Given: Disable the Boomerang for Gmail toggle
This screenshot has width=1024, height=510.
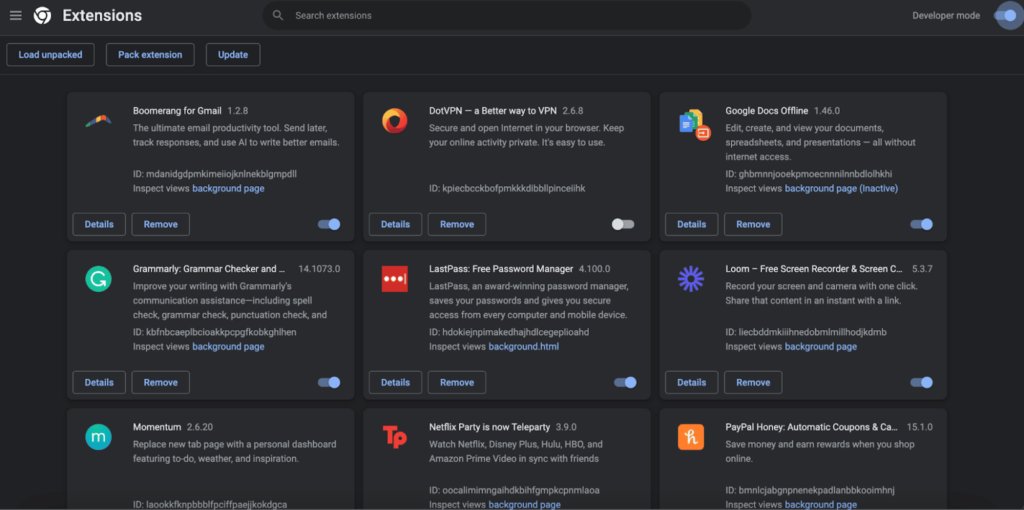Looking at the screenshot, I should [329, 224].
